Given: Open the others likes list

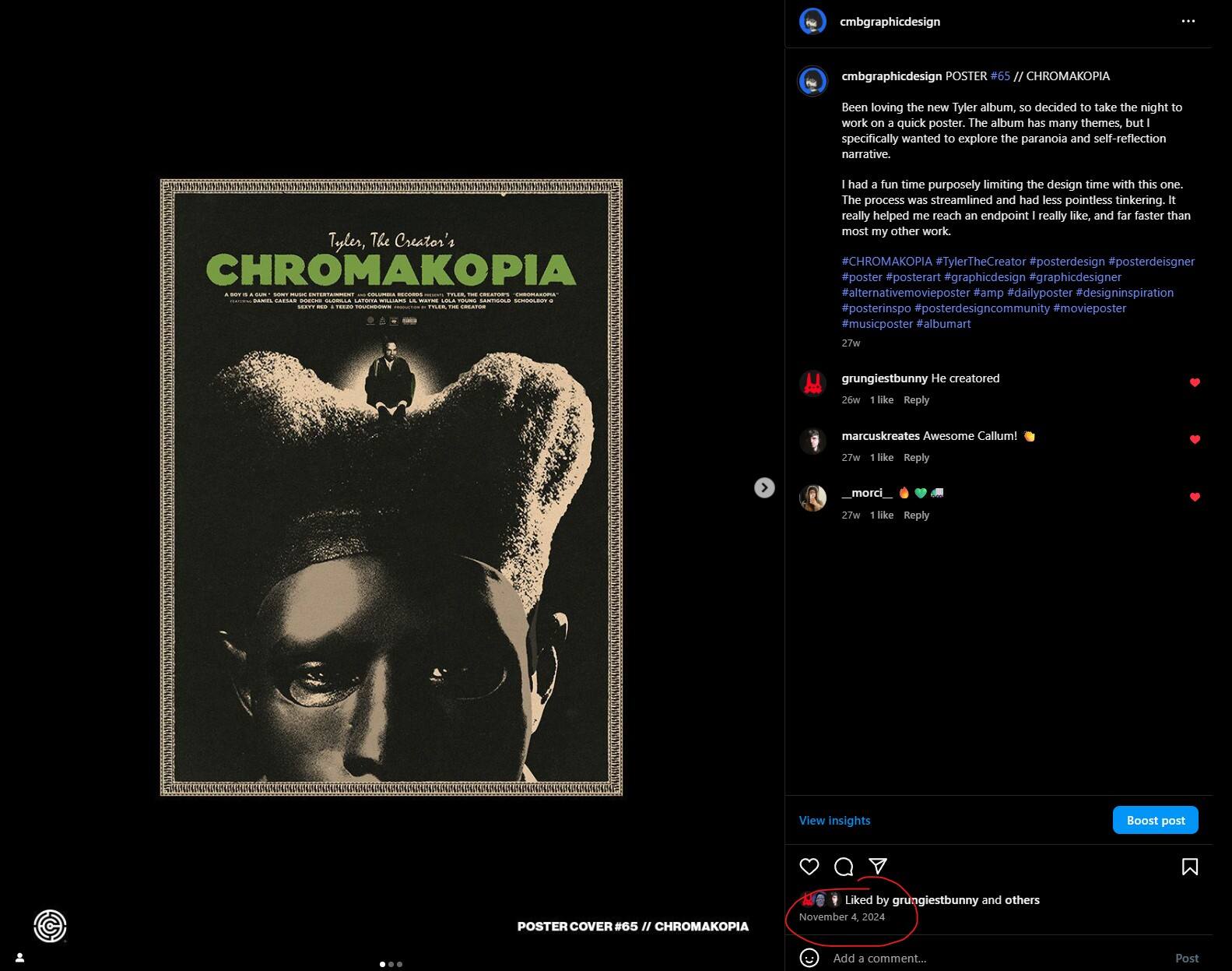Looking at the screenshot, I should (1022, 899).
